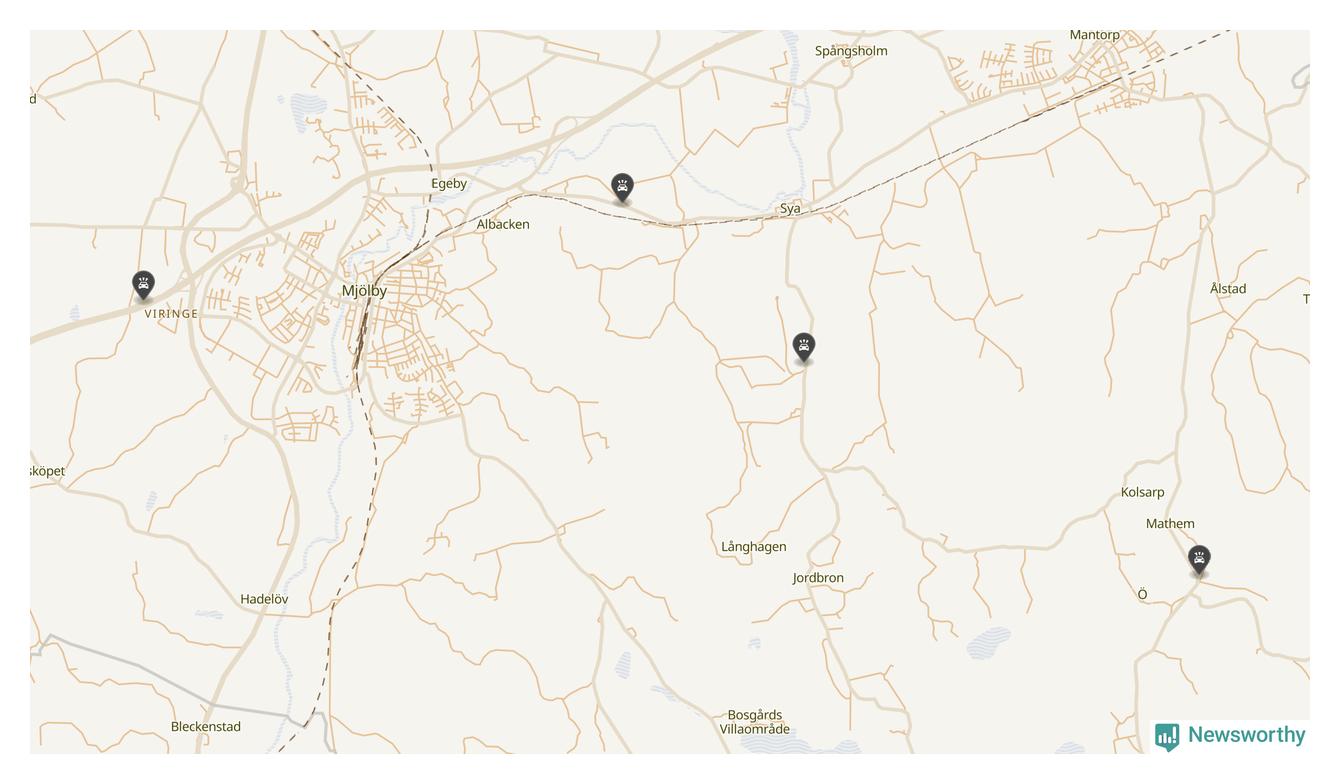Click the Albacken map label
Screen dimensions: 1340x784
pyautogui.click(x=503, y=224)
